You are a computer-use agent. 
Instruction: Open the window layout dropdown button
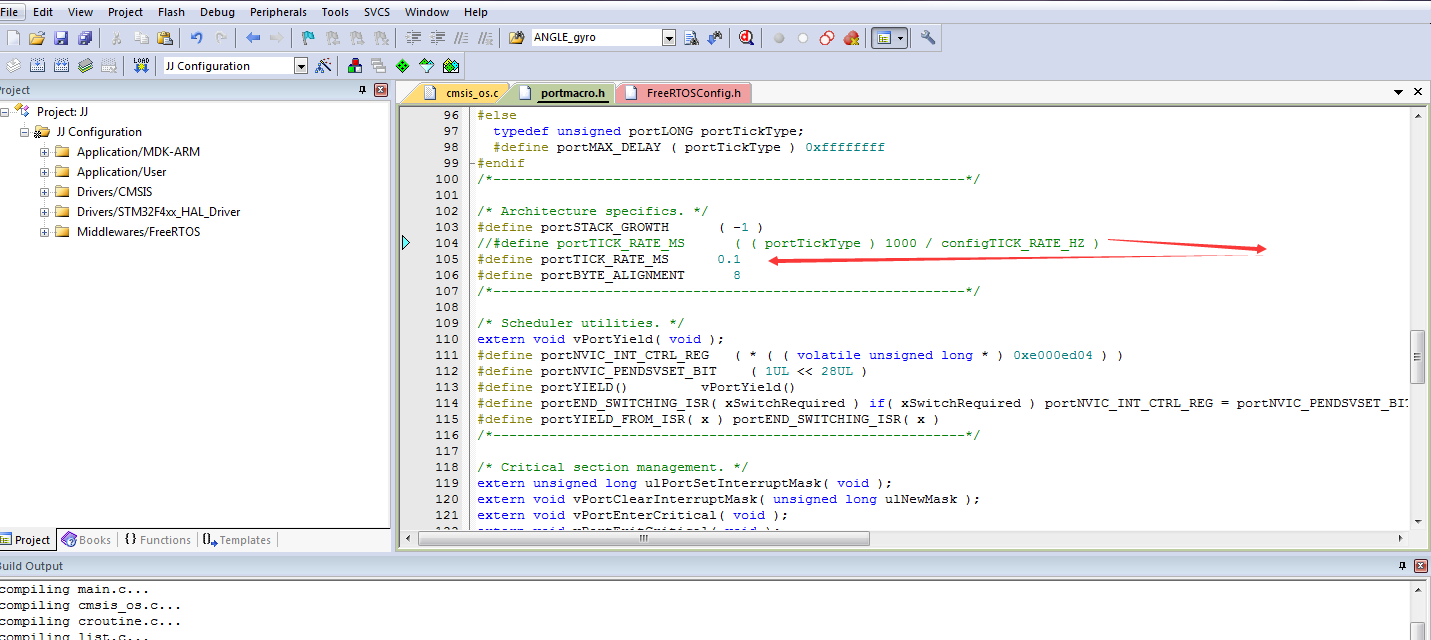901,38
